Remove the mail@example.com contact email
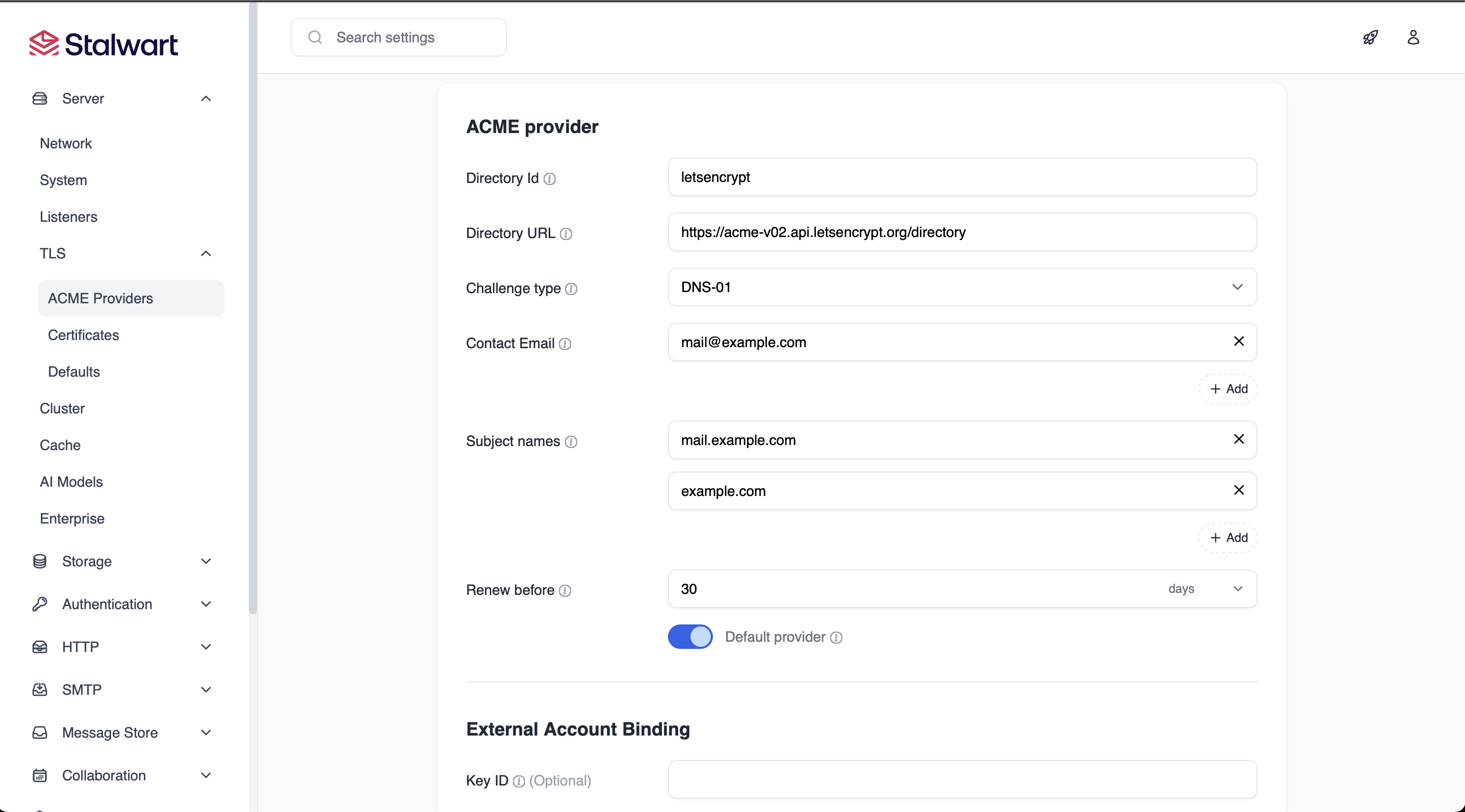The width and height of the screenshot is (1465, 812). pos(1239,341)
